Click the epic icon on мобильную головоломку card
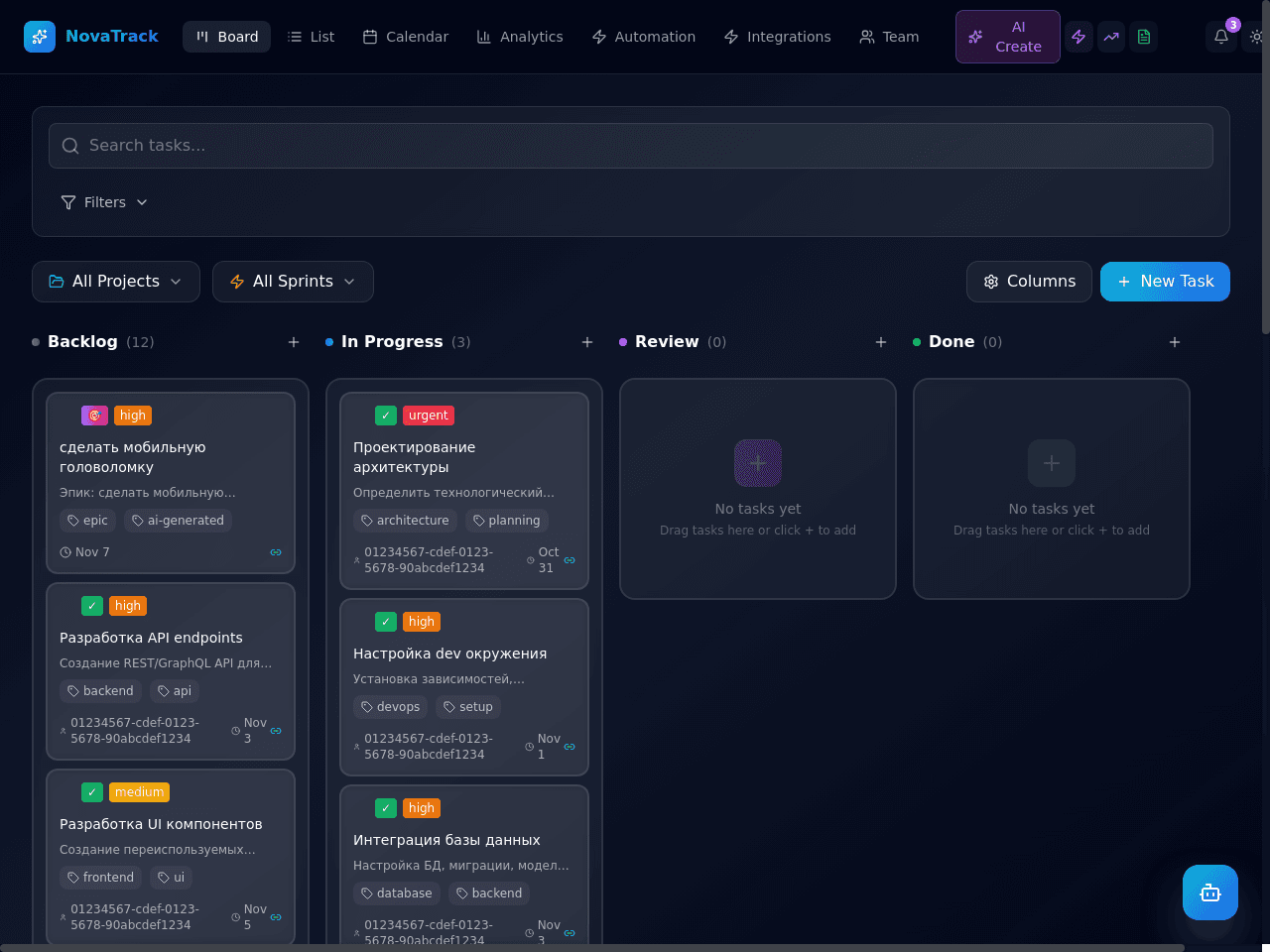Screen dimensions: 1270x952 coord(94,416)
